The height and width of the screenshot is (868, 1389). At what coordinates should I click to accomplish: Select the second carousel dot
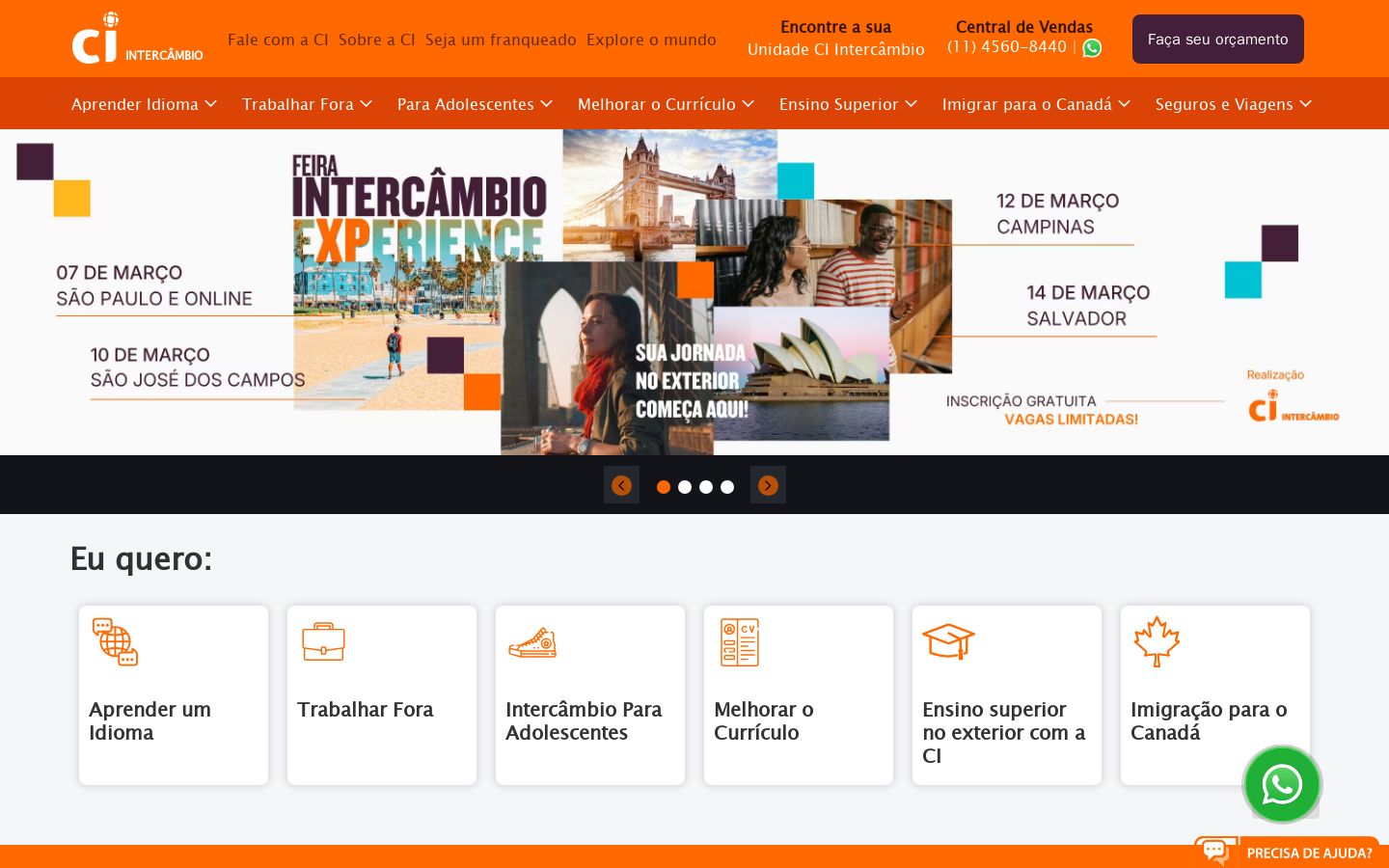(x=685, y=487)
